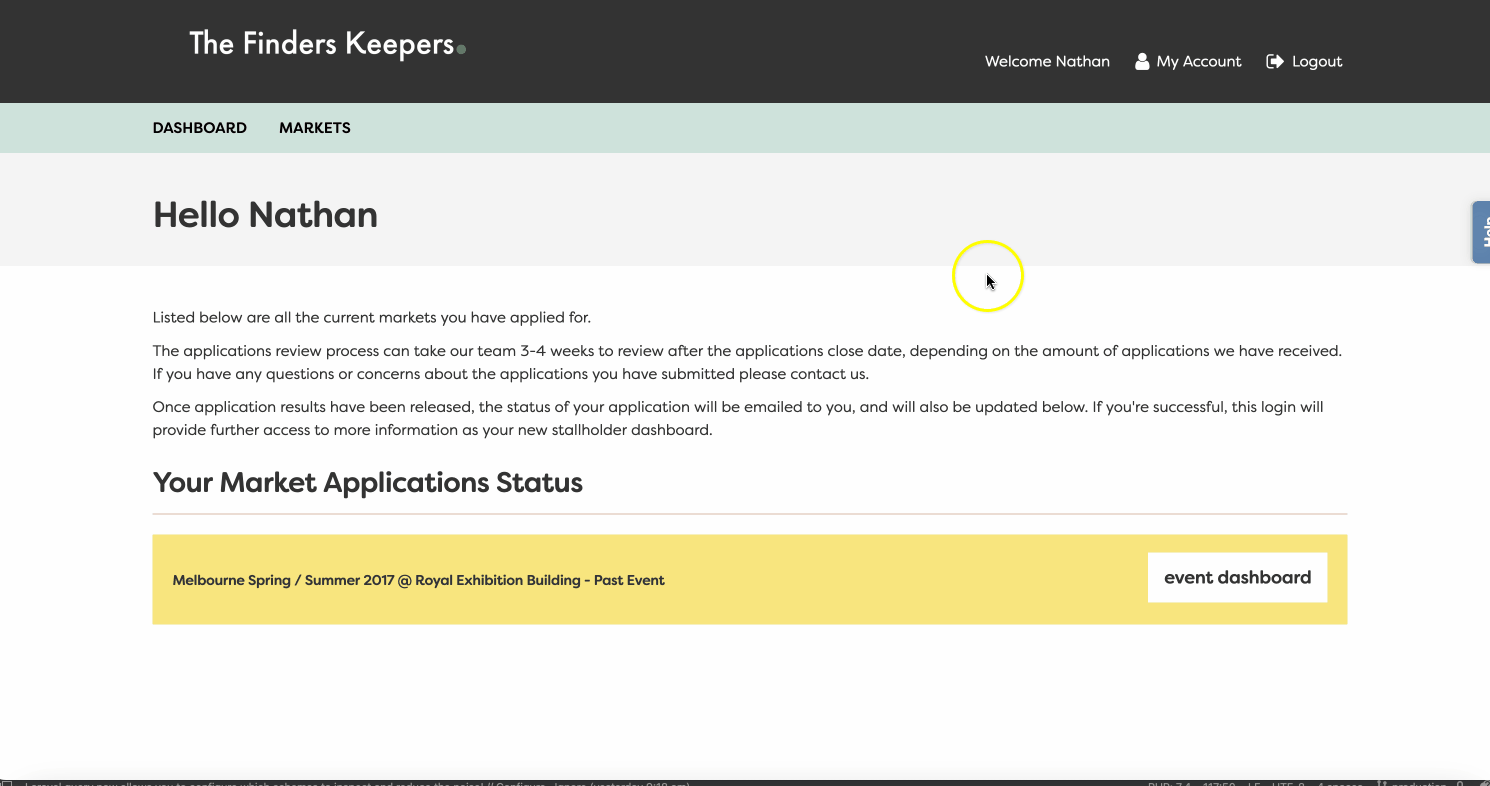
Task: Click the 'Listed below are all' intro sentence
Action: 371,318
